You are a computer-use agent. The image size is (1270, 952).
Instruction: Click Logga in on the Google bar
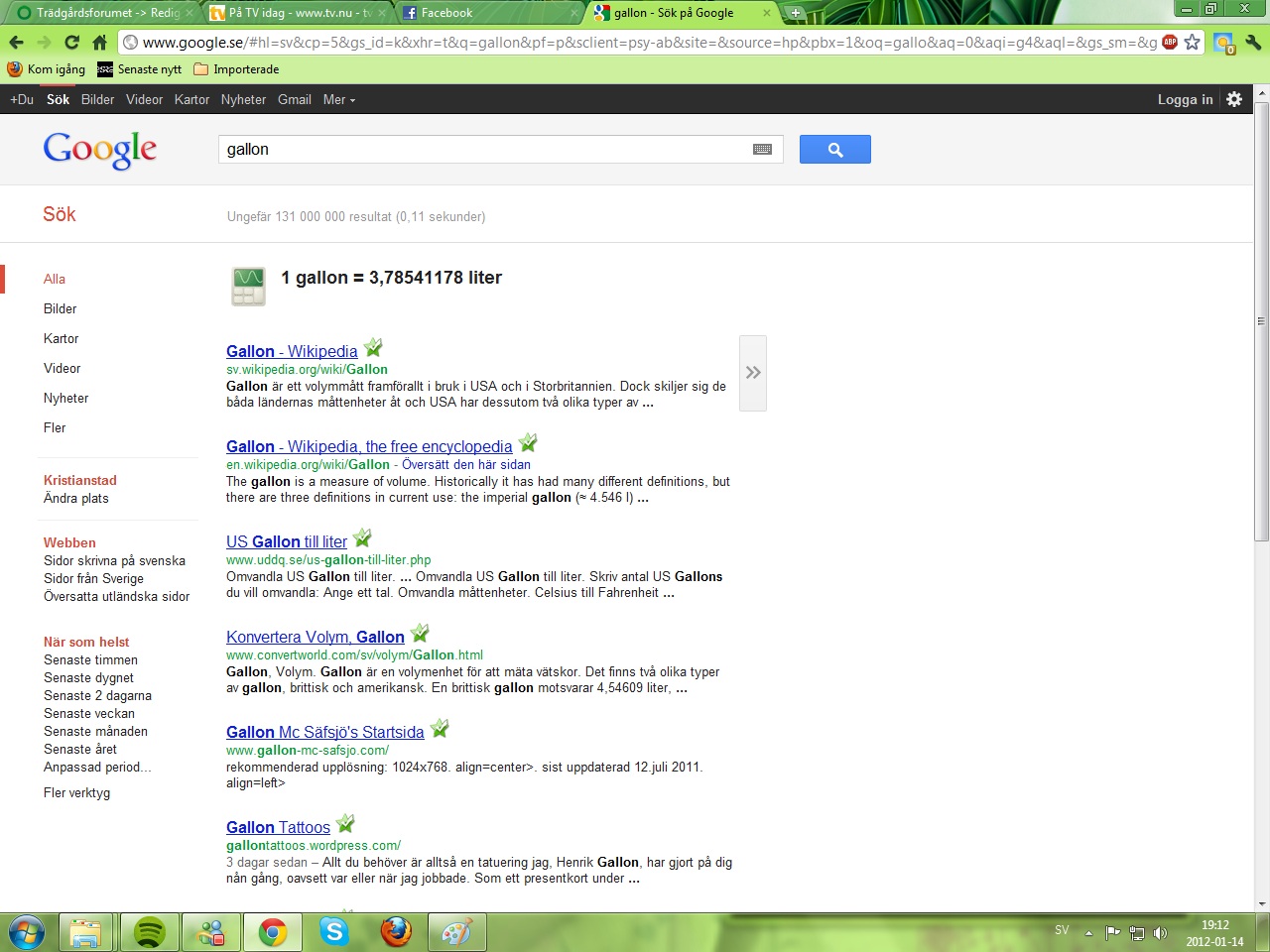click(1185, 99)
